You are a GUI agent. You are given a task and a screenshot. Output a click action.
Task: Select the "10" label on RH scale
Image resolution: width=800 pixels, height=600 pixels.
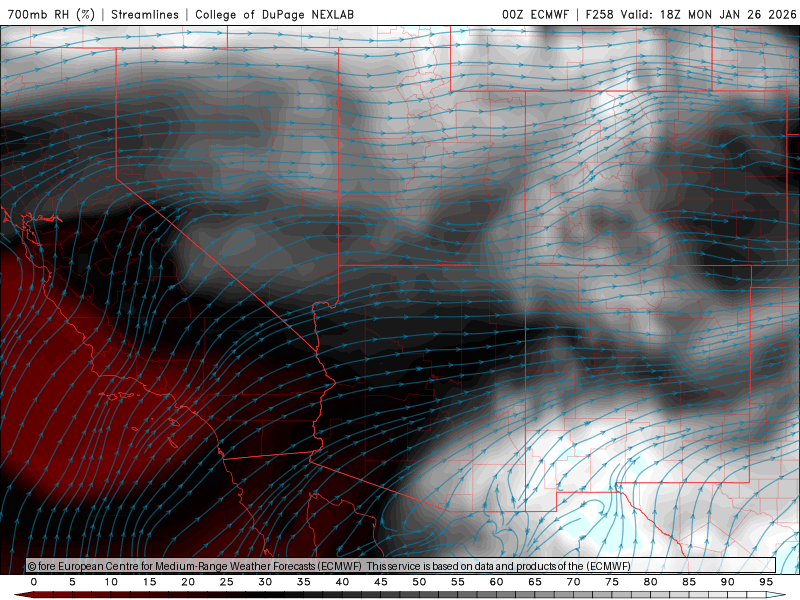111,582
